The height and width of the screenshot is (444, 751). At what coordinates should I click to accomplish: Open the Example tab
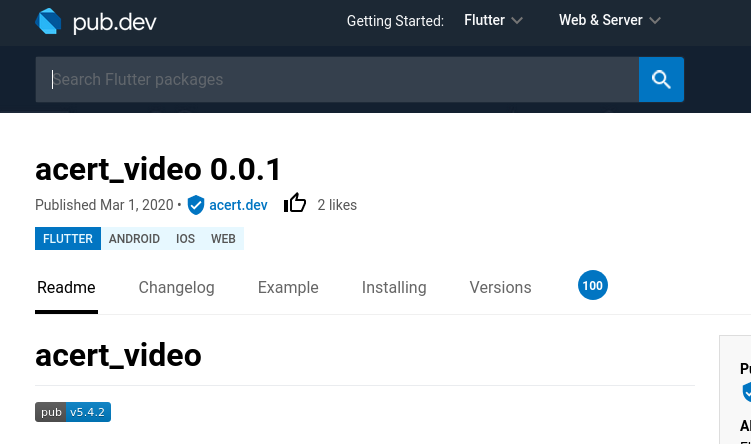click(x=288, y=287)
